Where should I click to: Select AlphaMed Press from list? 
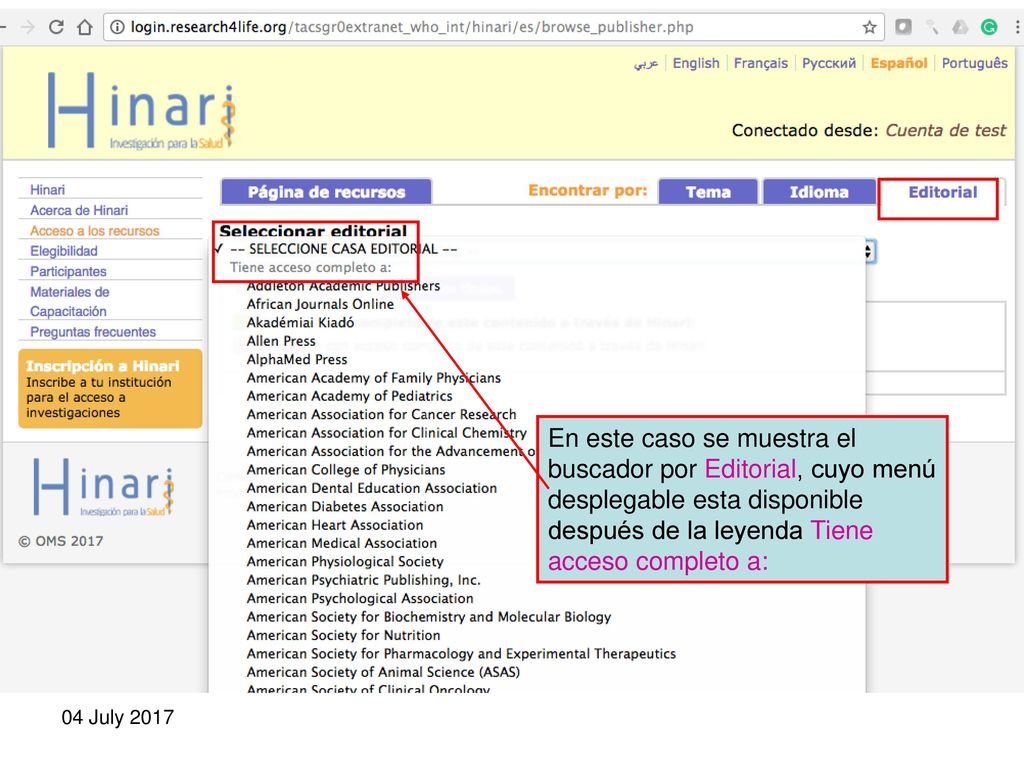pyautogui.click(x=297, y=359)
